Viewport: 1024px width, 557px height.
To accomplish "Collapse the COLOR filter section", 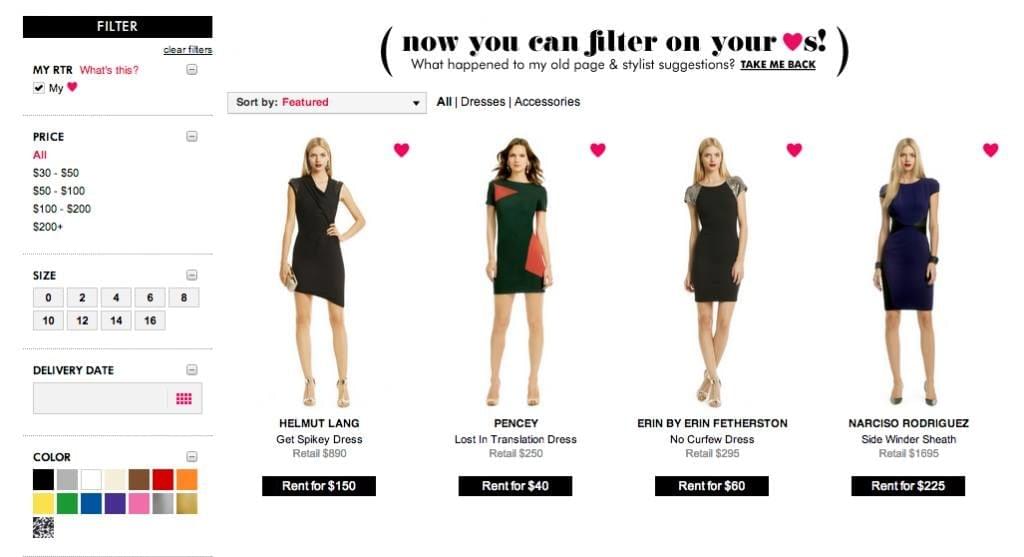I will coord(192,456).
